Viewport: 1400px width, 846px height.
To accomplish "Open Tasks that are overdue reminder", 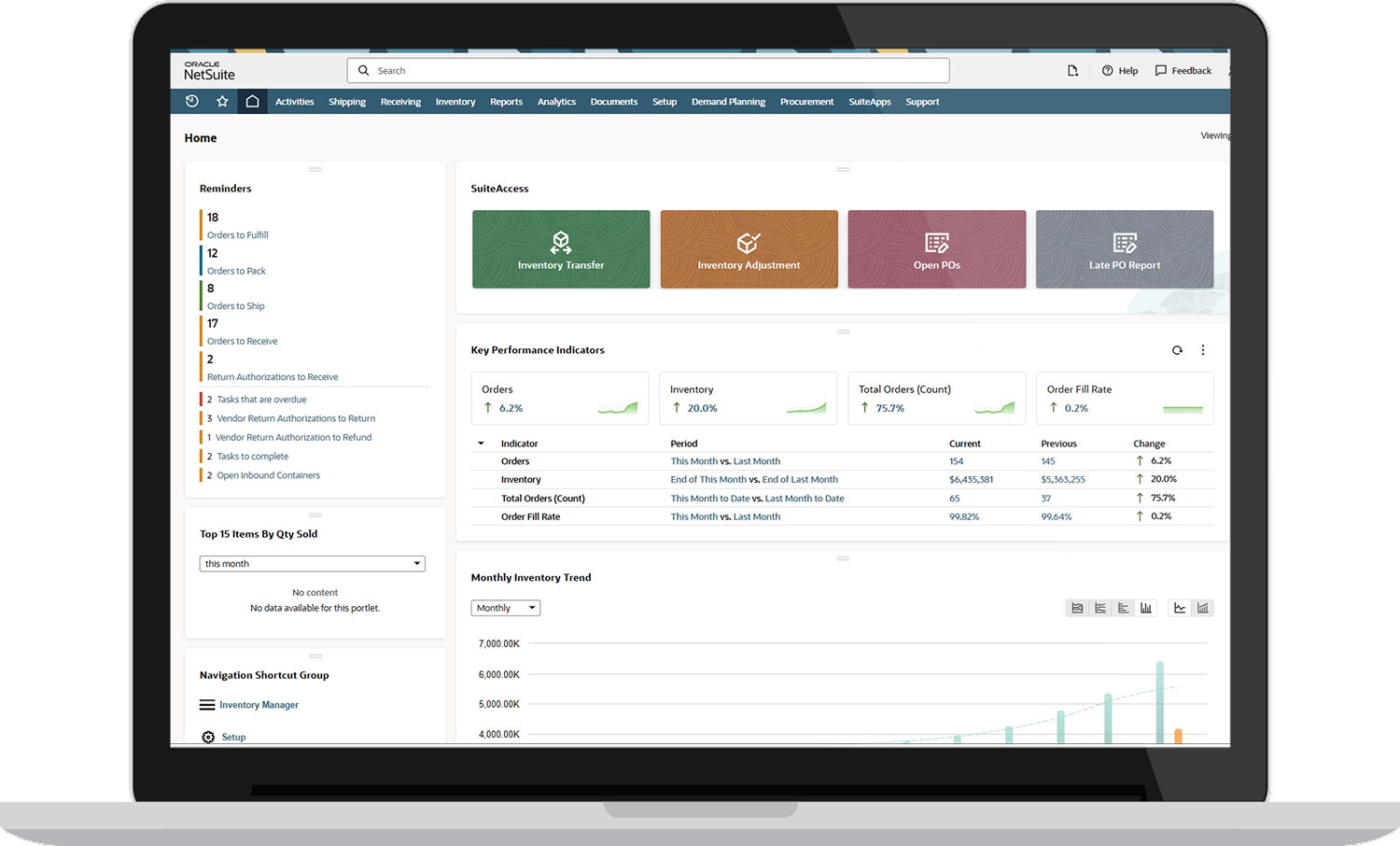I will [261, 400].
